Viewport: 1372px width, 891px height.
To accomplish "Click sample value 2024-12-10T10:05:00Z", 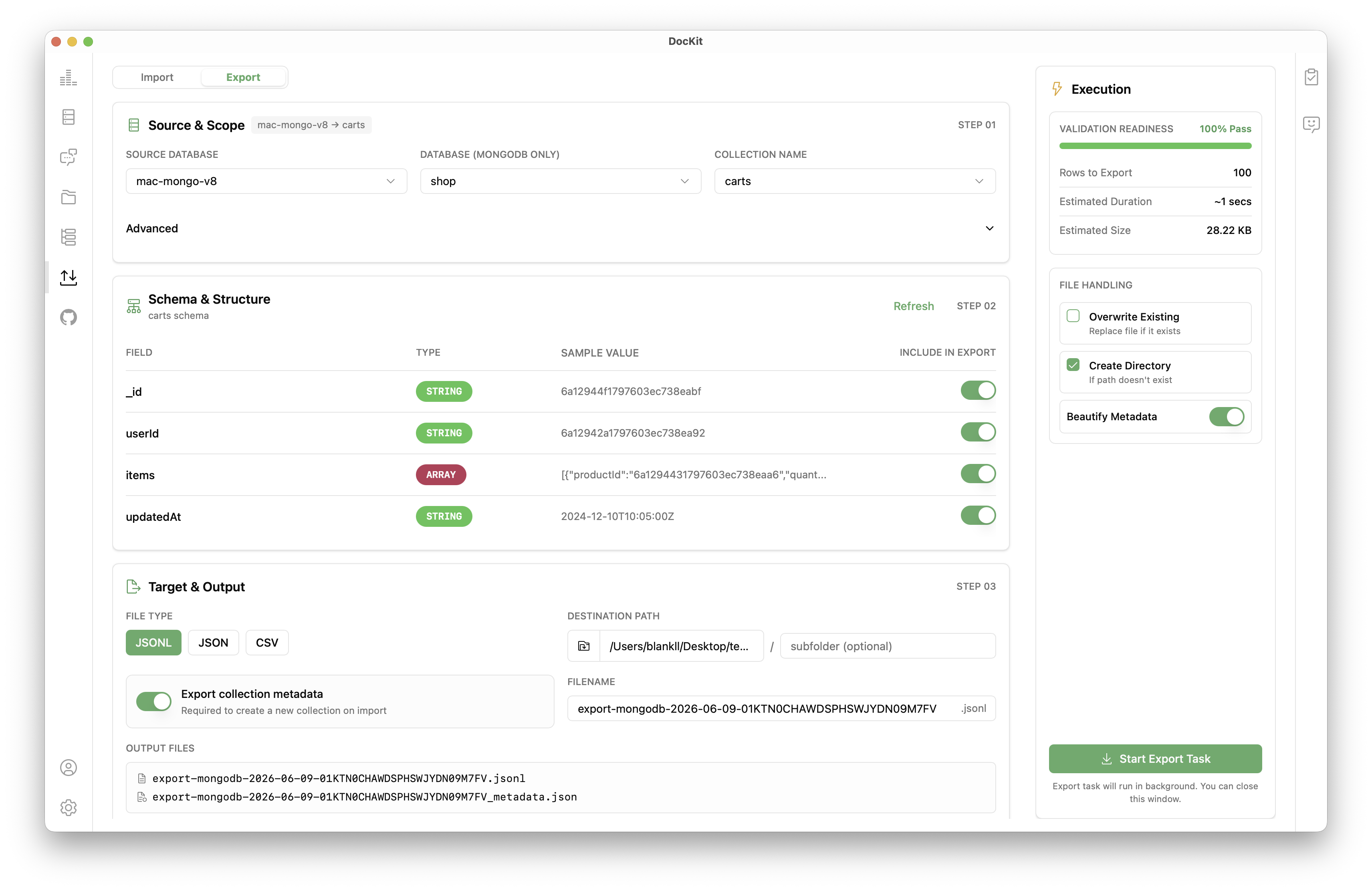I will [x=617, y=516].
